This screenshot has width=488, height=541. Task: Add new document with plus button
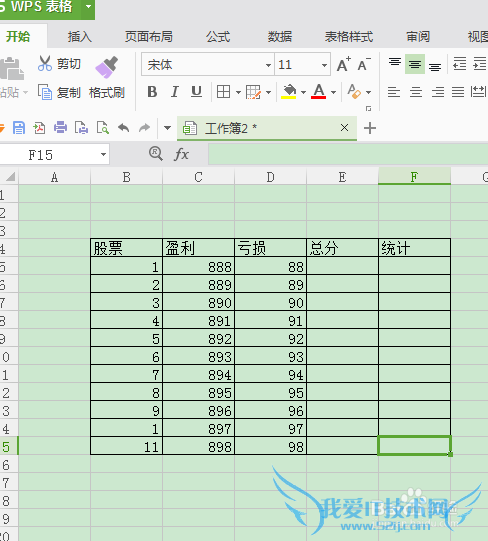(370, 128)
